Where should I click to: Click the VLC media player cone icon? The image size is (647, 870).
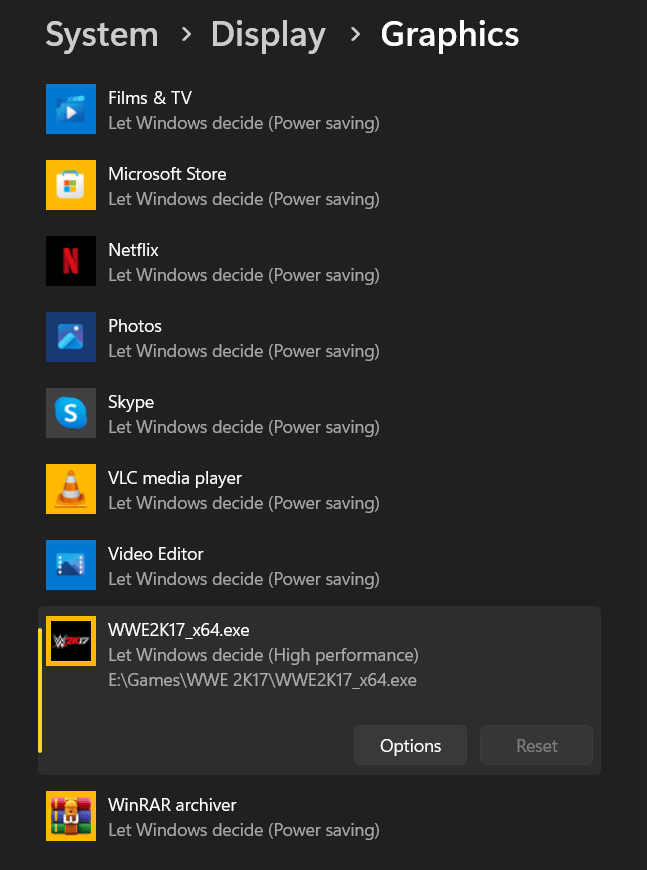coord(71,489)
